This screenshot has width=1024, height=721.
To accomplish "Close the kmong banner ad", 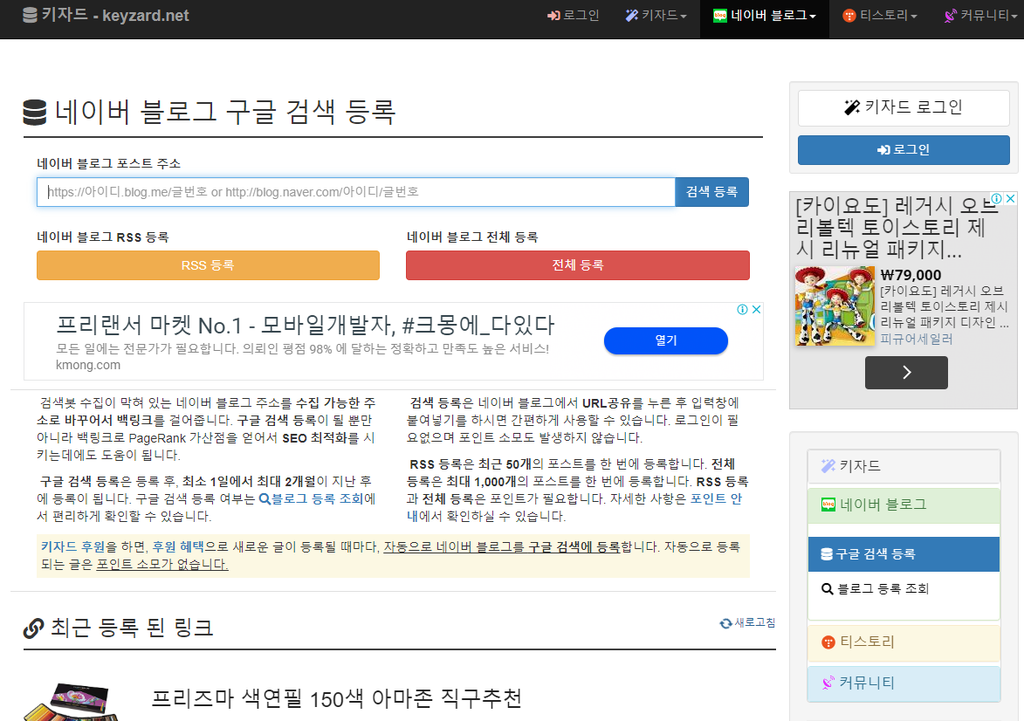I will (756, 310).
